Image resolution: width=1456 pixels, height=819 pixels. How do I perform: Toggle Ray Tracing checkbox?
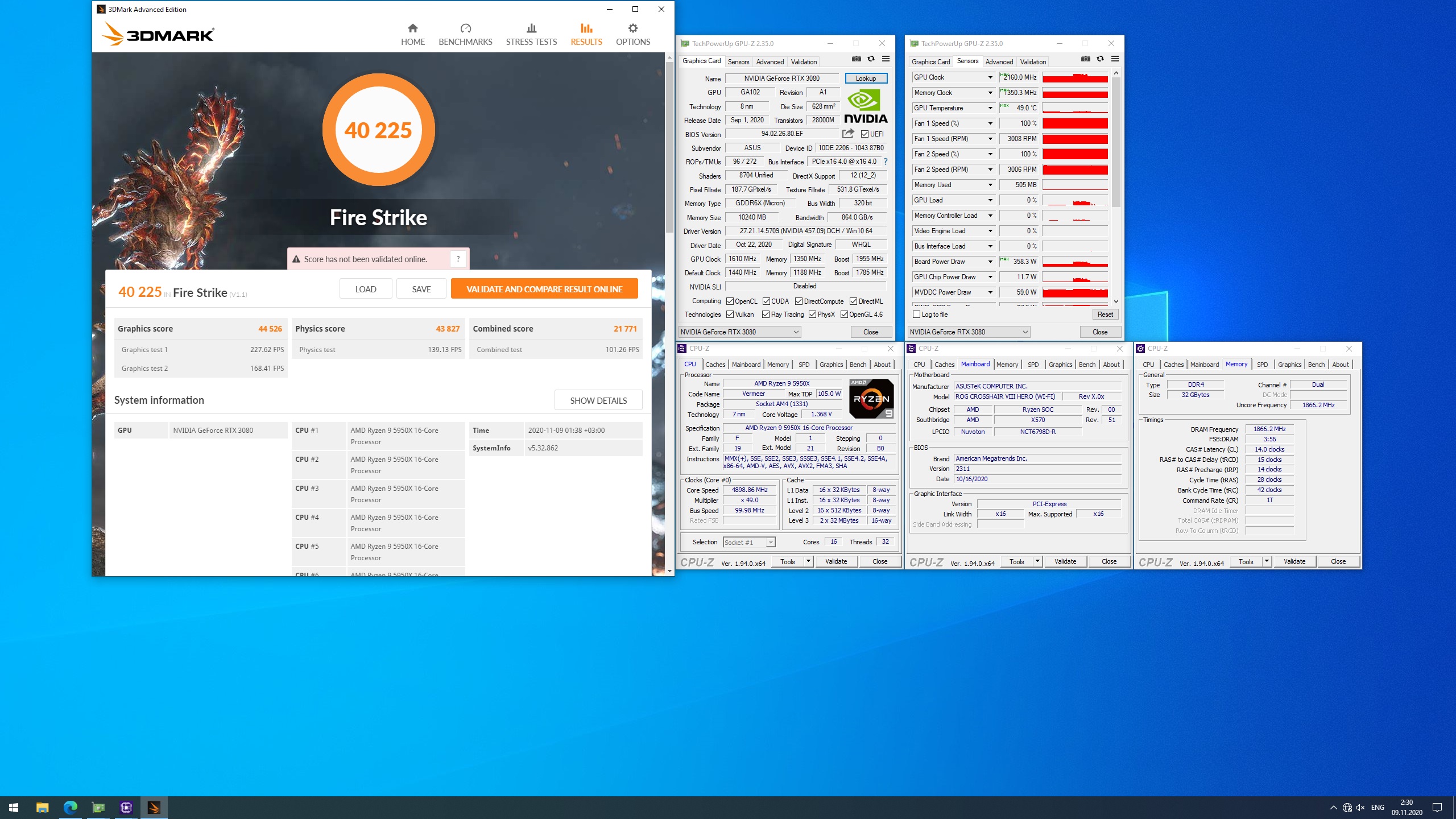(766, 315)
